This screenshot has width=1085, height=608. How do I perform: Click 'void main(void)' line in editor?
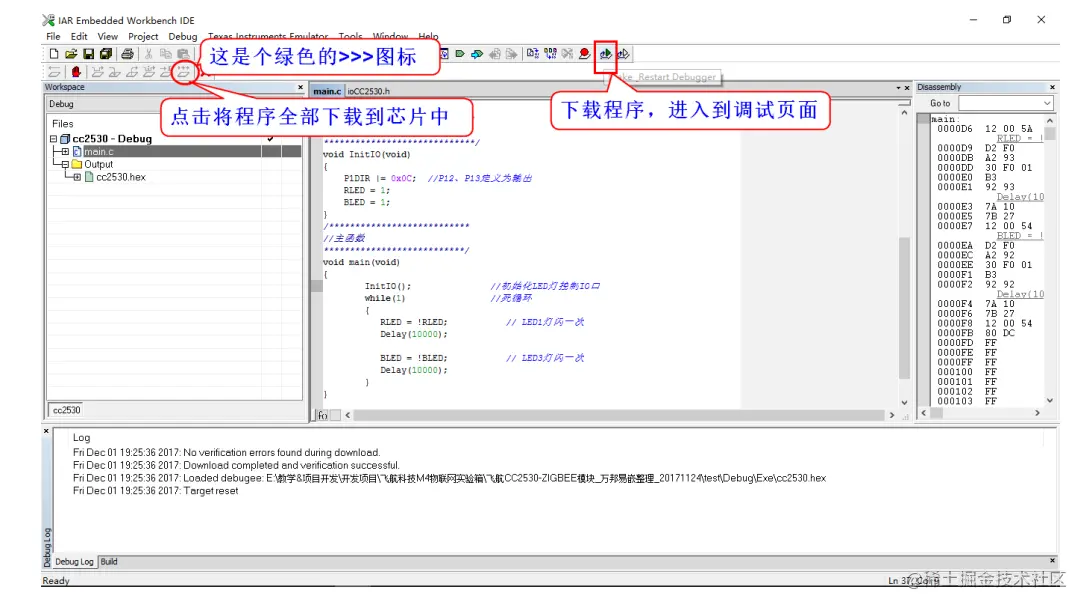coord(361,263)
